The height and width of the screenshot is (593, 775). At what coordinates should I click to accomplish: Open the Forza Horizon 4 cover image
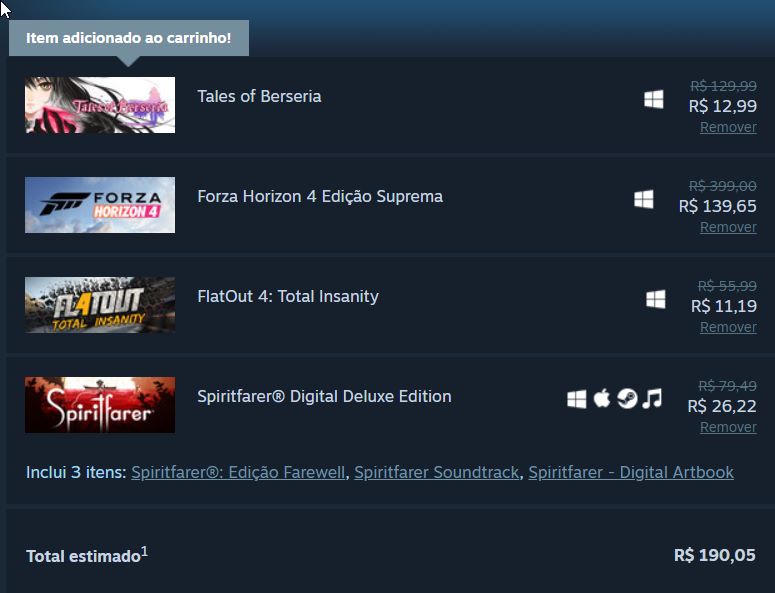(x=100, y=205)
